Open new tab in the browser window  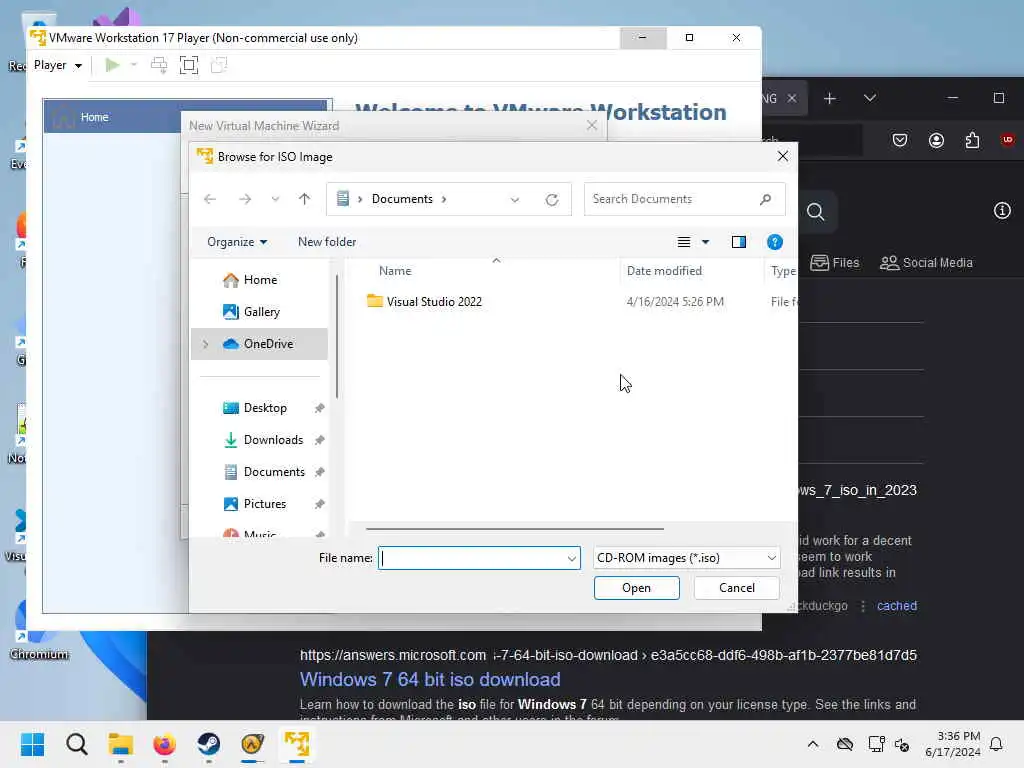pyautogui.click(x=829, y=99)
